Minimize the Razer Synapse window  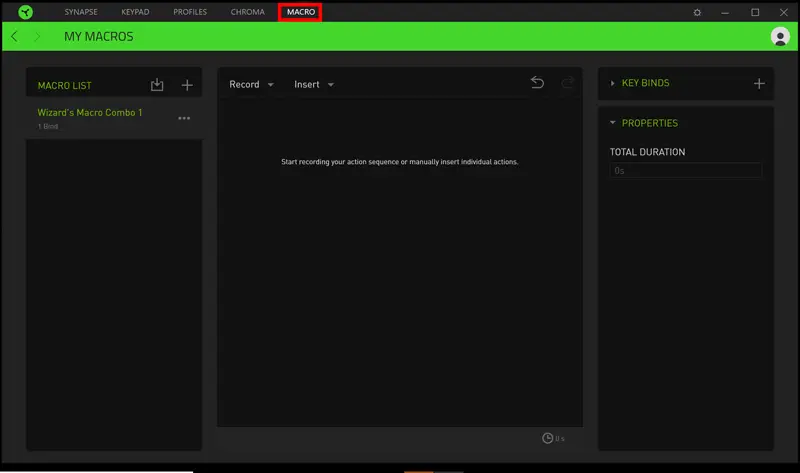click(725, 12)
